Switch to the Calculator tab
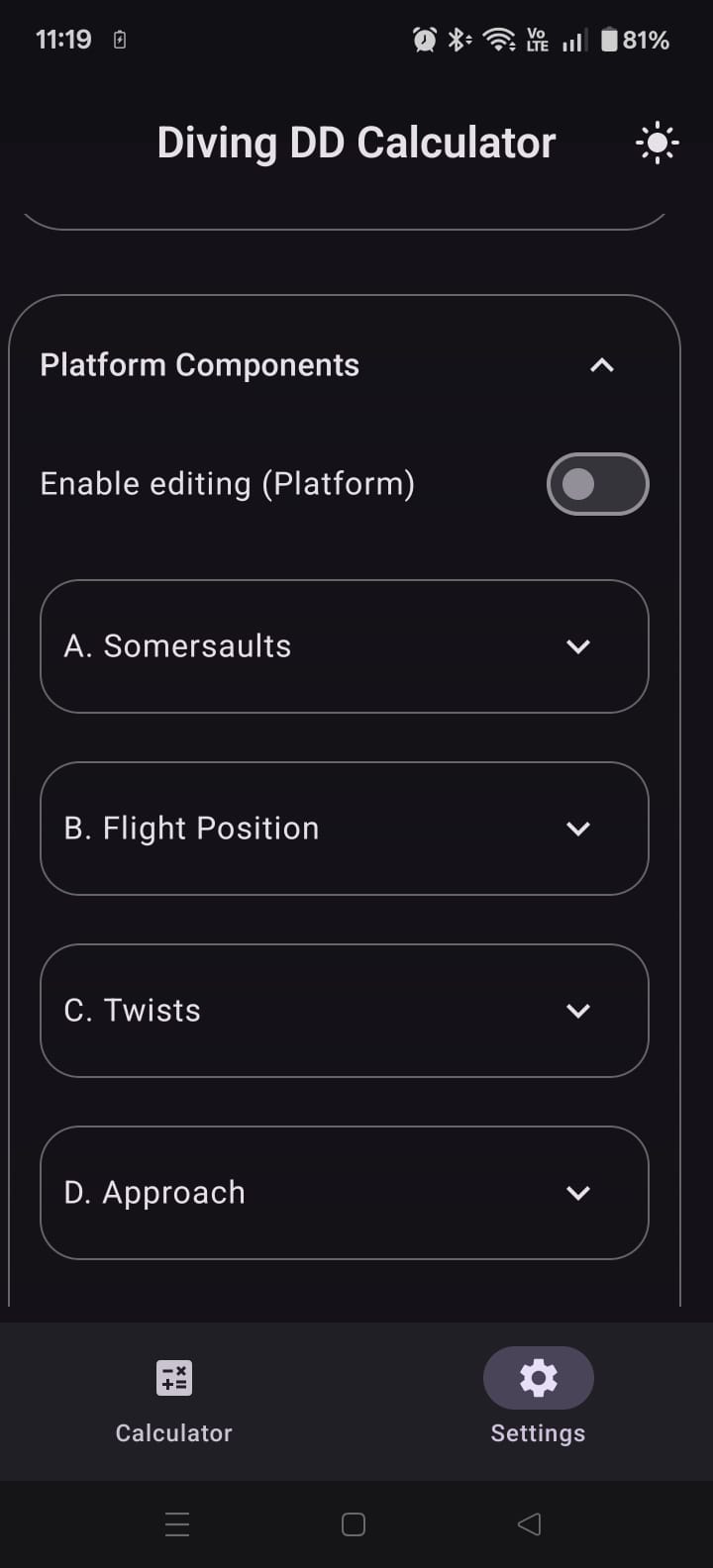This screenshot has height=1568, width=713. click(173, 1401)
